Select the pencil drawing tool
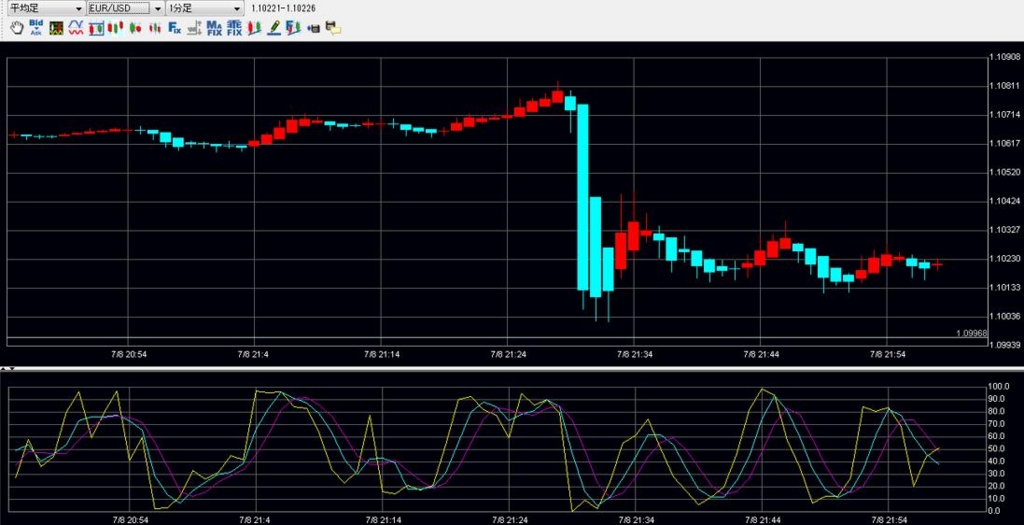The height and width of the screenshot is (525, 1024). pyautogui.click(x=274, y=27)
